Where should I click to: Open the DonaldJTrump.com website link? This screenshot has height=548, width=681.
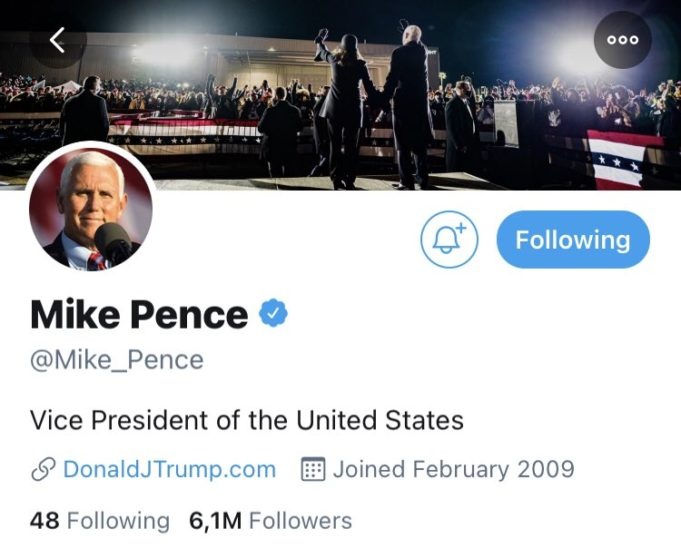click(169, 469)
